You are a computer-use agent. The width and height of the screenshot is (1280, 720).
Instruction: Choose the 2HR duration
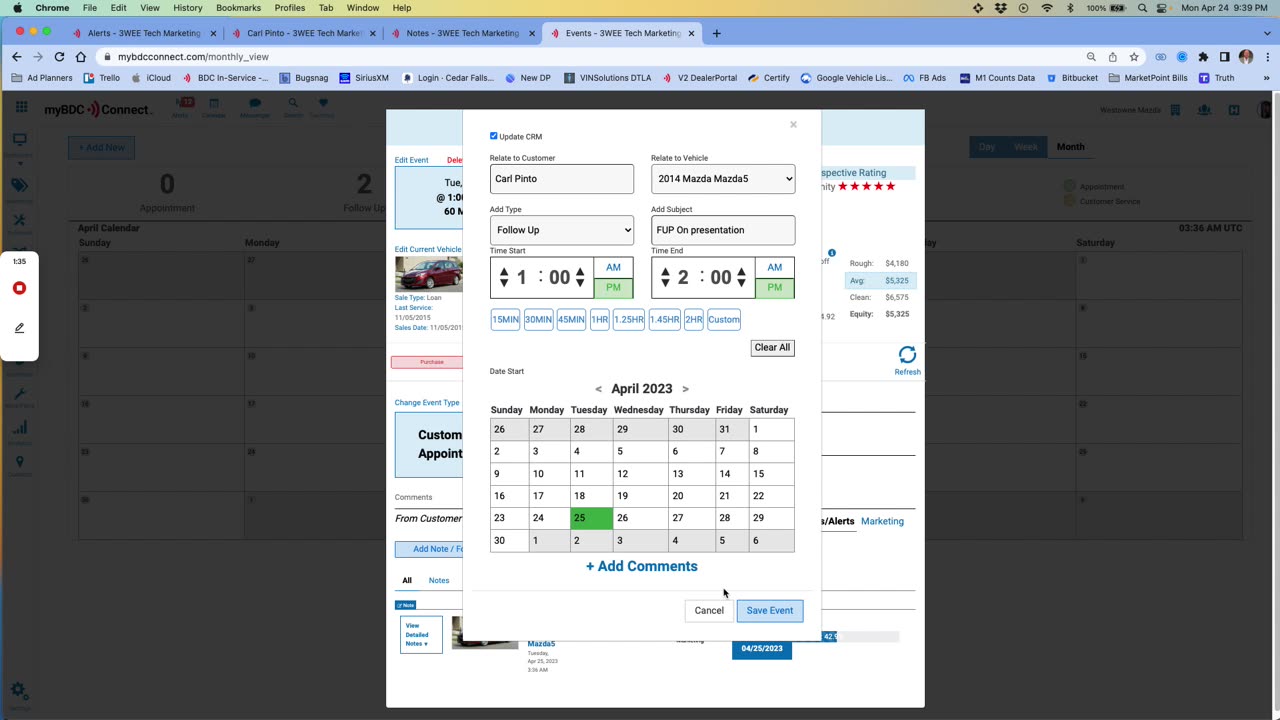pyautogui.click(x=694, y=320)
